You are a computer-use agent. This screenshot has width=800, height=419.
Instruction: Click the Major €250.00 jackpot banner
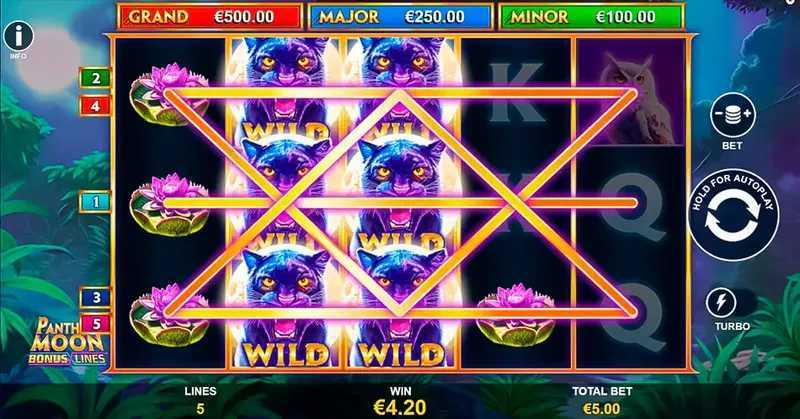[x=401, y=17]
